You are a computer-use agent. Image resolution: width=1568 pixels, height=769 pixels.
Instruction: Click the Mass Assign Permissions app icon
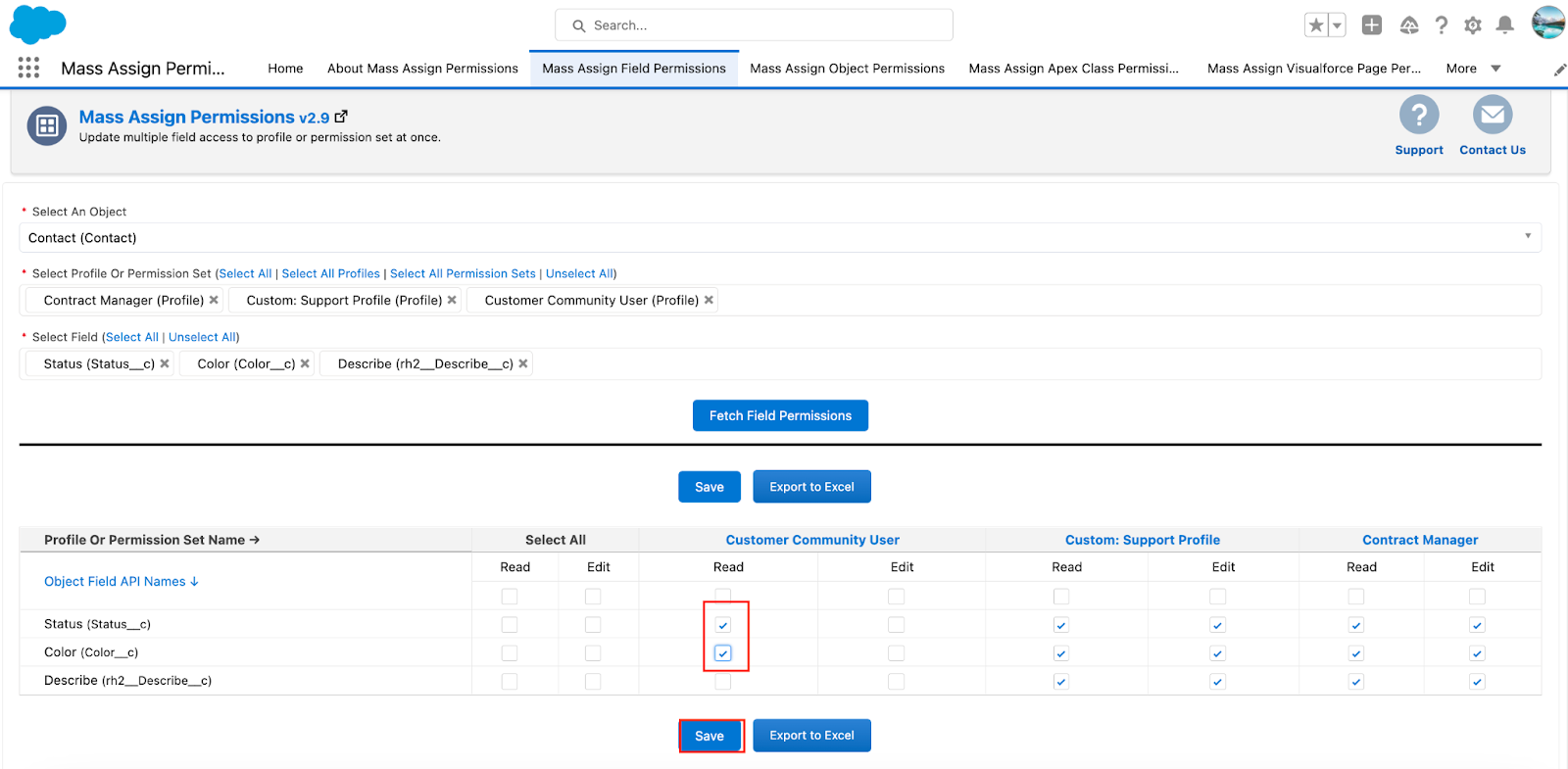(47, 125)
